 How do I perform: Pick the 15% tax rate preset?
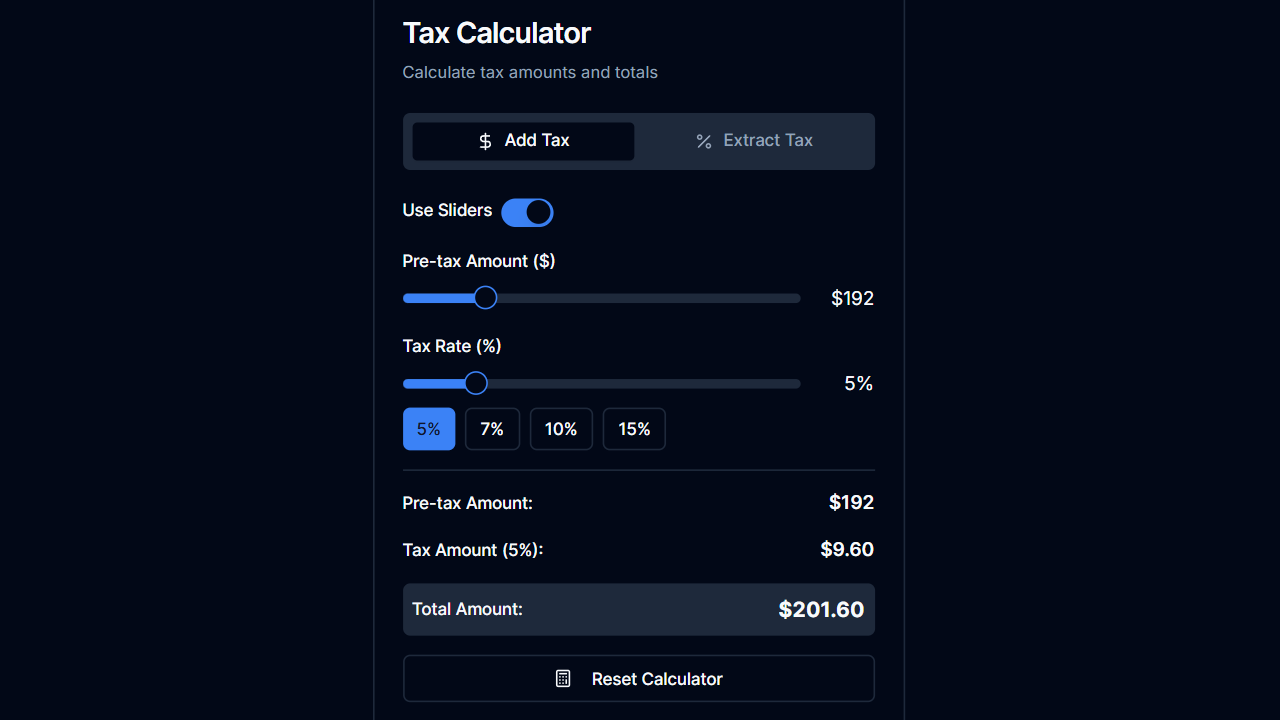click(x=634, y=428)
